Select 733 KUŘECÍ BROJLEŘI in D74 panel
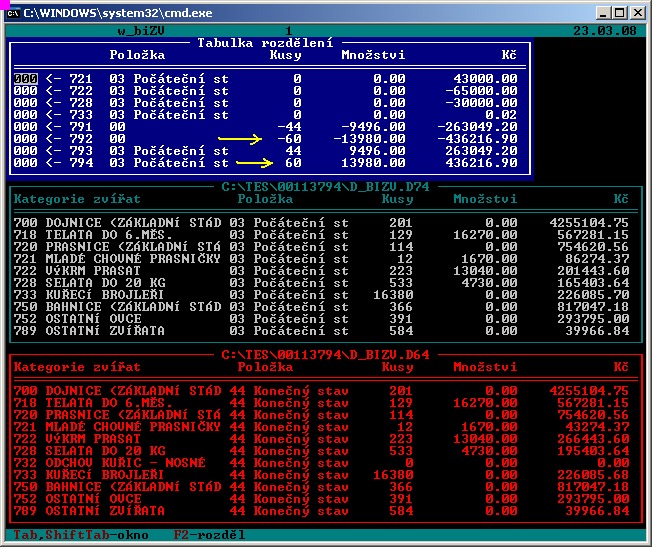The width and height of the screenshot is (652, 547). tap(321, 295)
